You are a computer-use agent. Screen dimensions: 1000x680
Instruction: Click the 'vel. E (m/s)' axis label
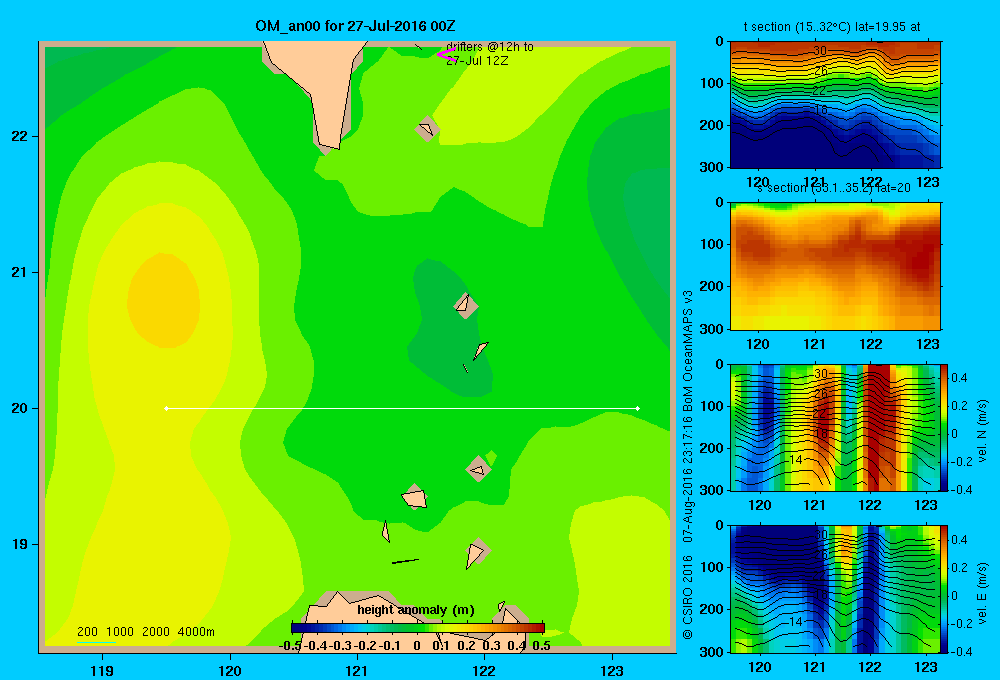tap(982, 593)
